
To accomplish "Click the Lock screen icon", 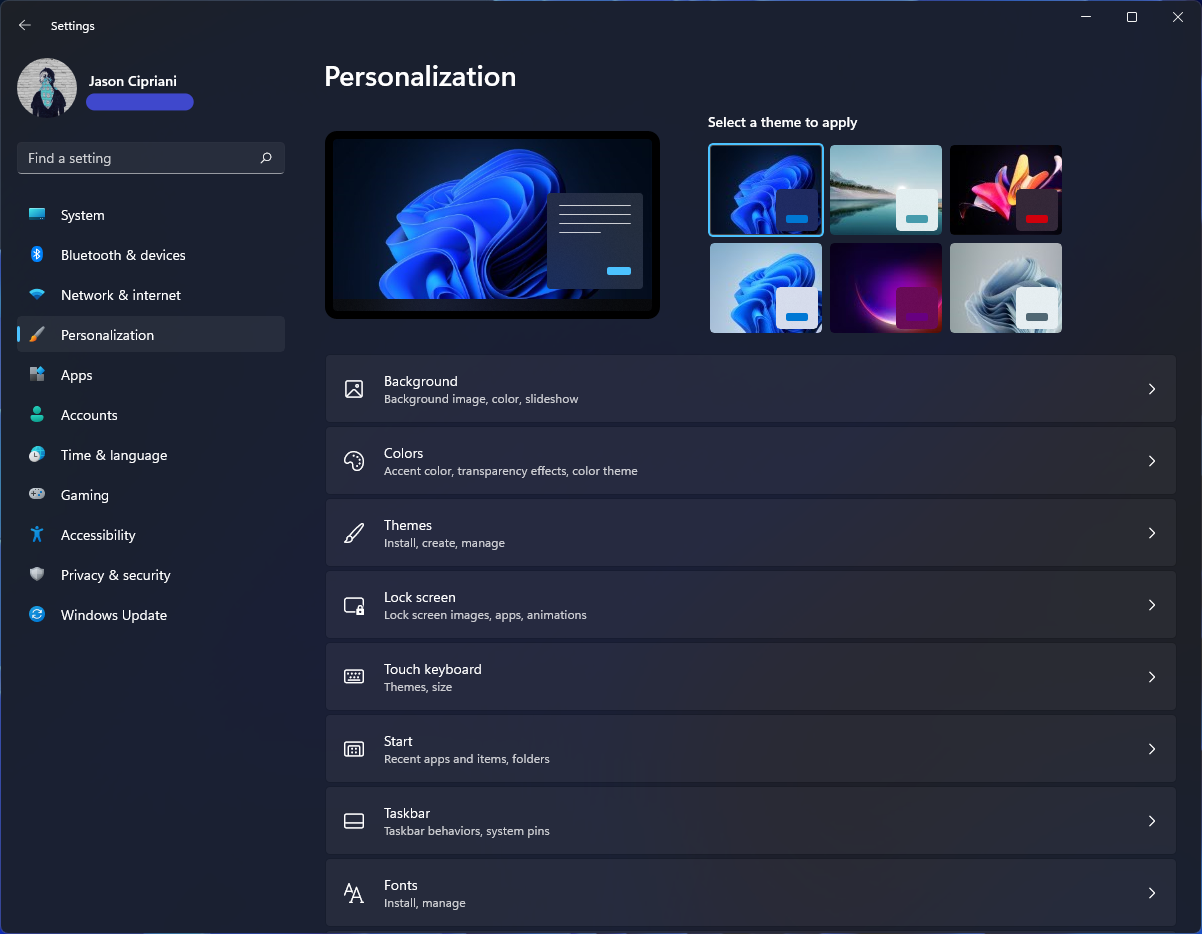I will tap(354, 605).
